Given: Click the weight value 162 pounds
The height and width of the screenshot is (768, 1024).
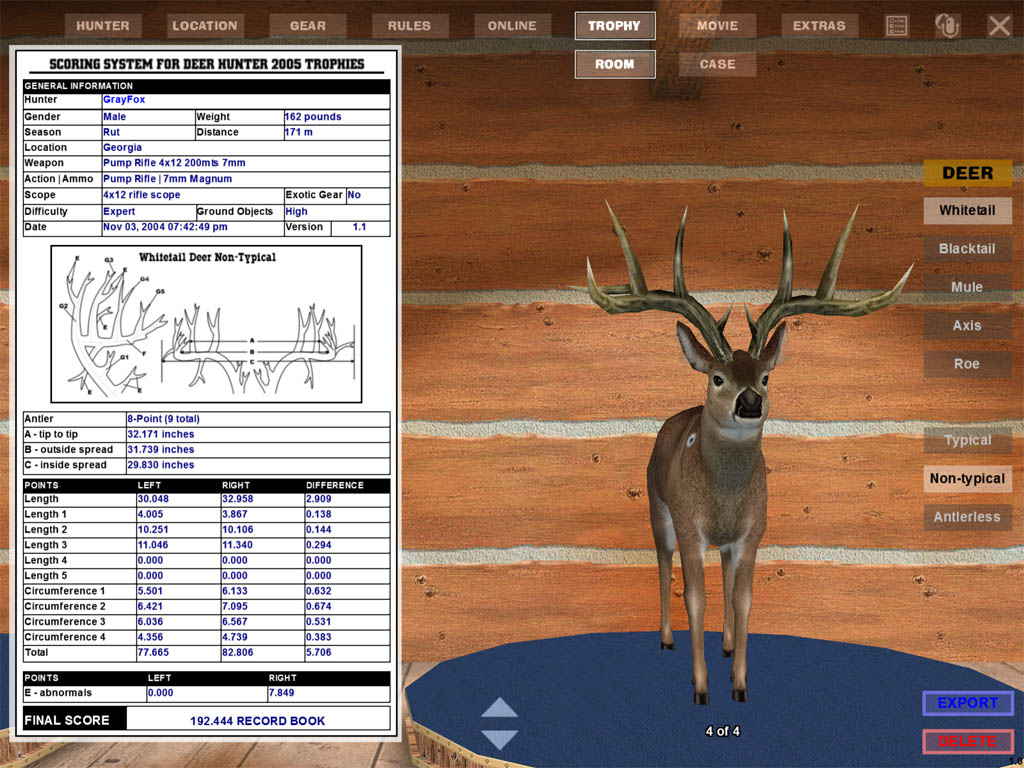Looking at the screenshot, I should click(x=313, y=117).
